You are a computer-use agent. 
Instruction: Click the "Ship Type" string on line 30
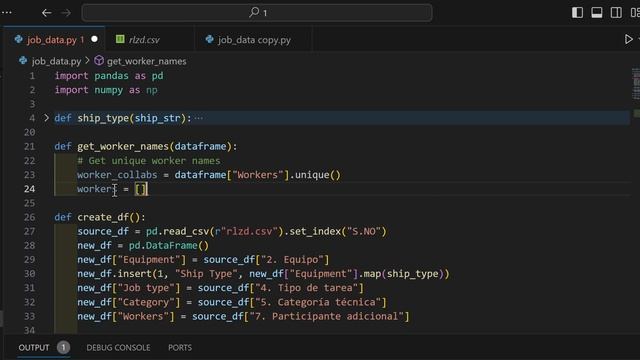pos(207,274)
